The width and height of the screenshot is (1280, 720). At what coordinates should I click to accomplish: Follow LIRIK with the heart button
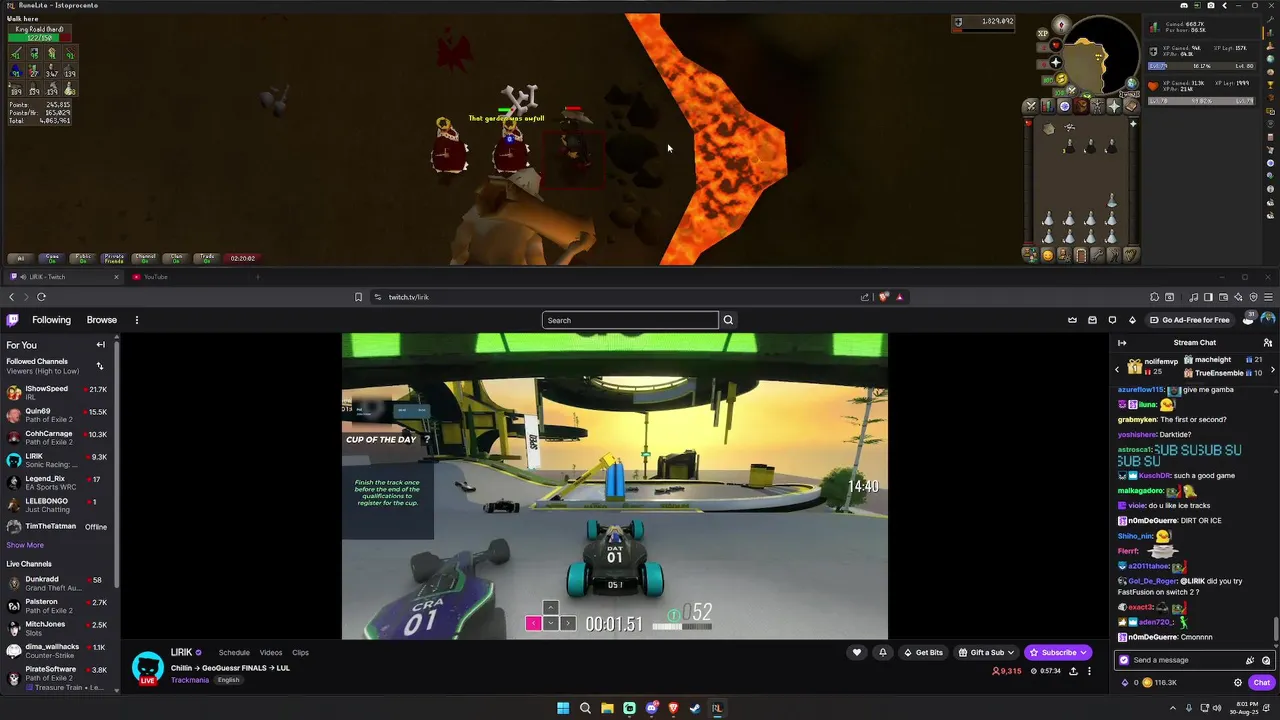[857, 652]
